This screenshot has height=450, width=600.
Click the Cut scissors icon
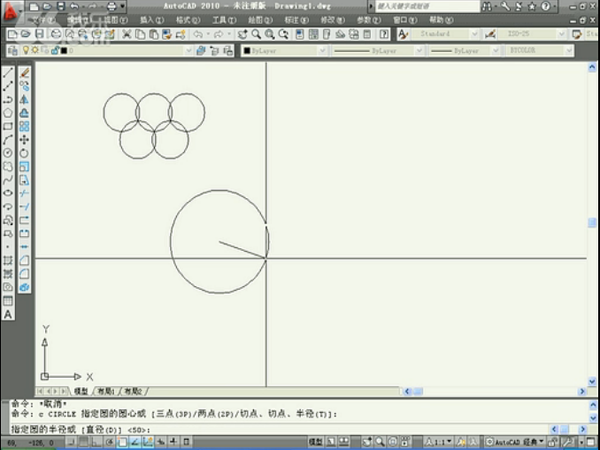(127, 34)
